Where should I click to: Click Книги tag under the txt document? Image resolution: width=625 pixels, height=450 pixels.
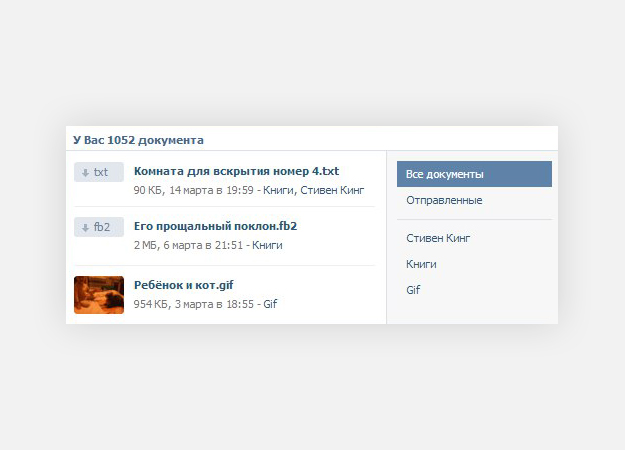(x=277, y=190)
